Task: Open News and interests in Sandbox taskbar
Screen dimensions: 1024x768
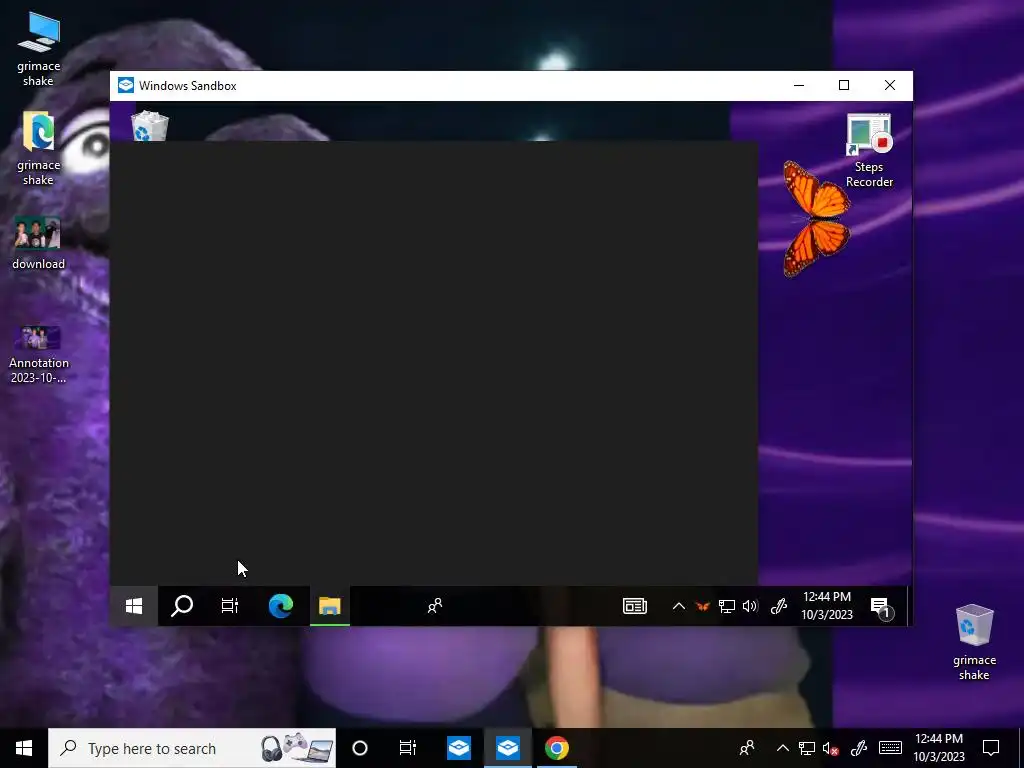Action: click(x=635, y=606)
